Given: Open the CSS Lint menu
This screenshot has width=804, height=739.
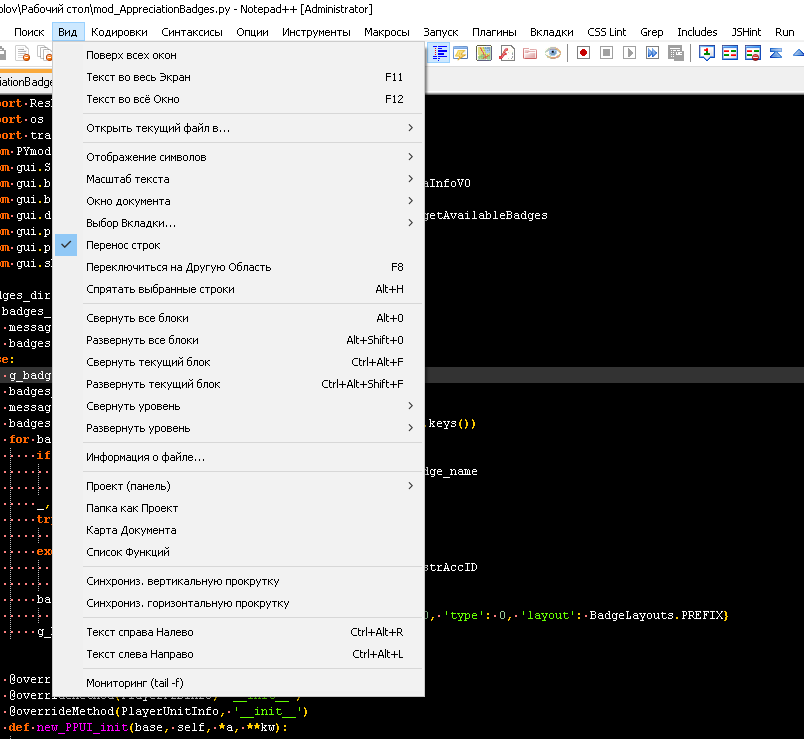Looking at the screenshot, I should [x=607, y=32].
